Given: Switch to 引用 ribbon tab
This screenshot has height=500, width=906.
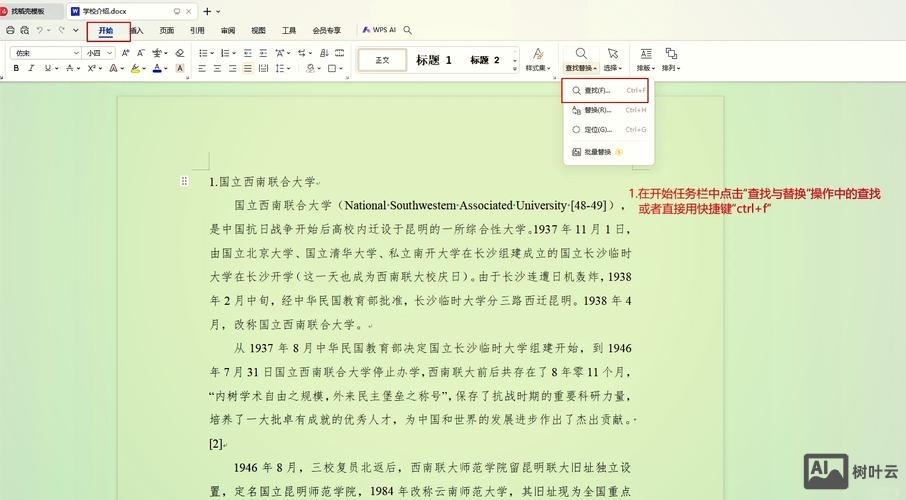Looking at the screenshot, I should click(197, 31).
